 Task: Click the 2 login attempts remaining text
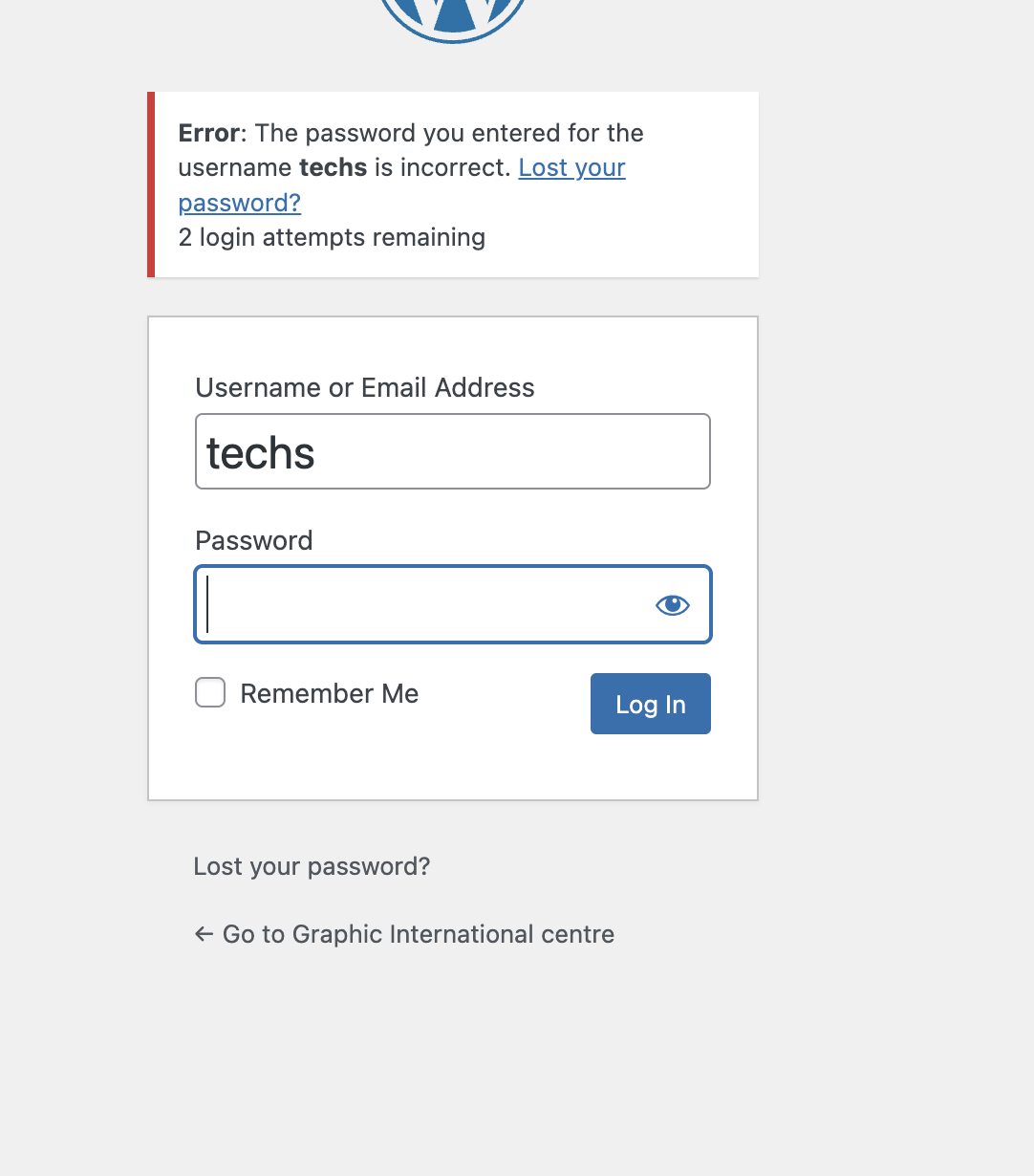coord(332,237)
